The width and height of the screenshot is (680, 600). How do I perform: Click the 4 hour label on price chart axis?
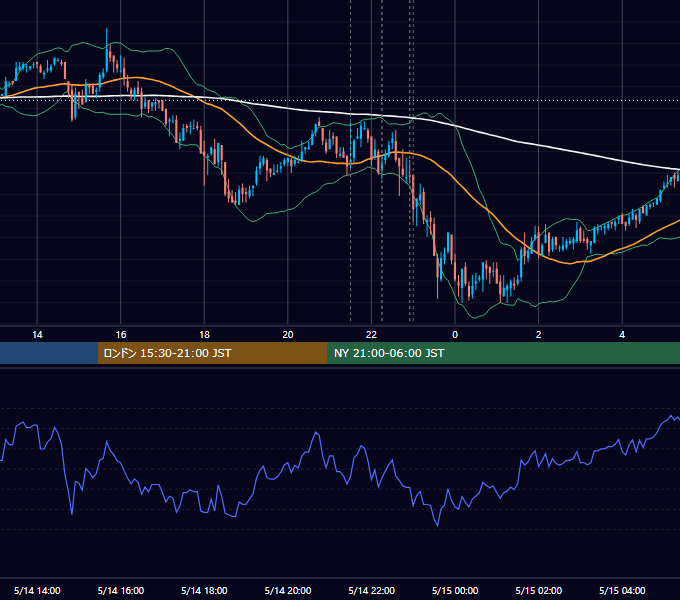point(622,335)
